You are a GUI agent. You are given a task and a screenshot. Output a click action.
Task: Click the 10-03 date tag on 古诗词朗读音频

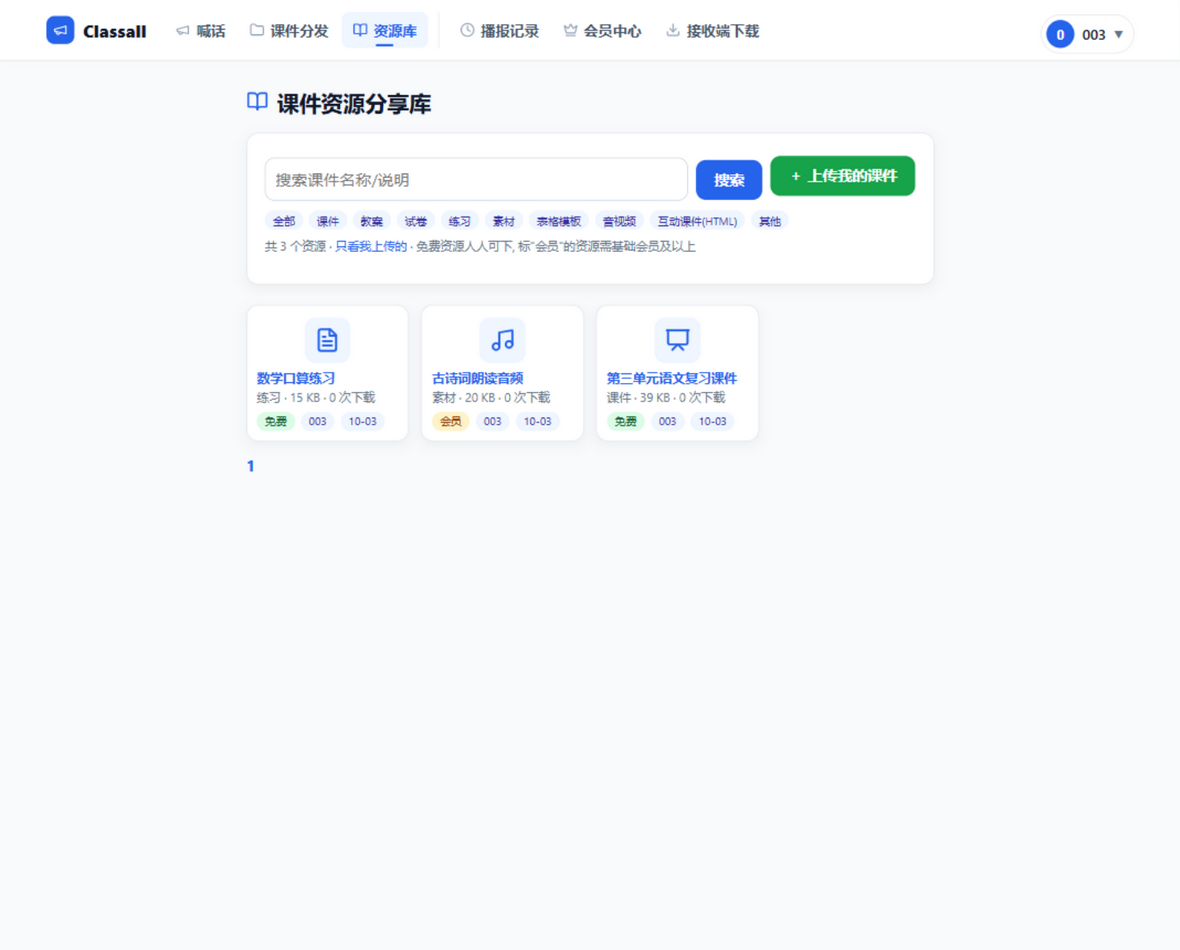(x=537, y=422)
